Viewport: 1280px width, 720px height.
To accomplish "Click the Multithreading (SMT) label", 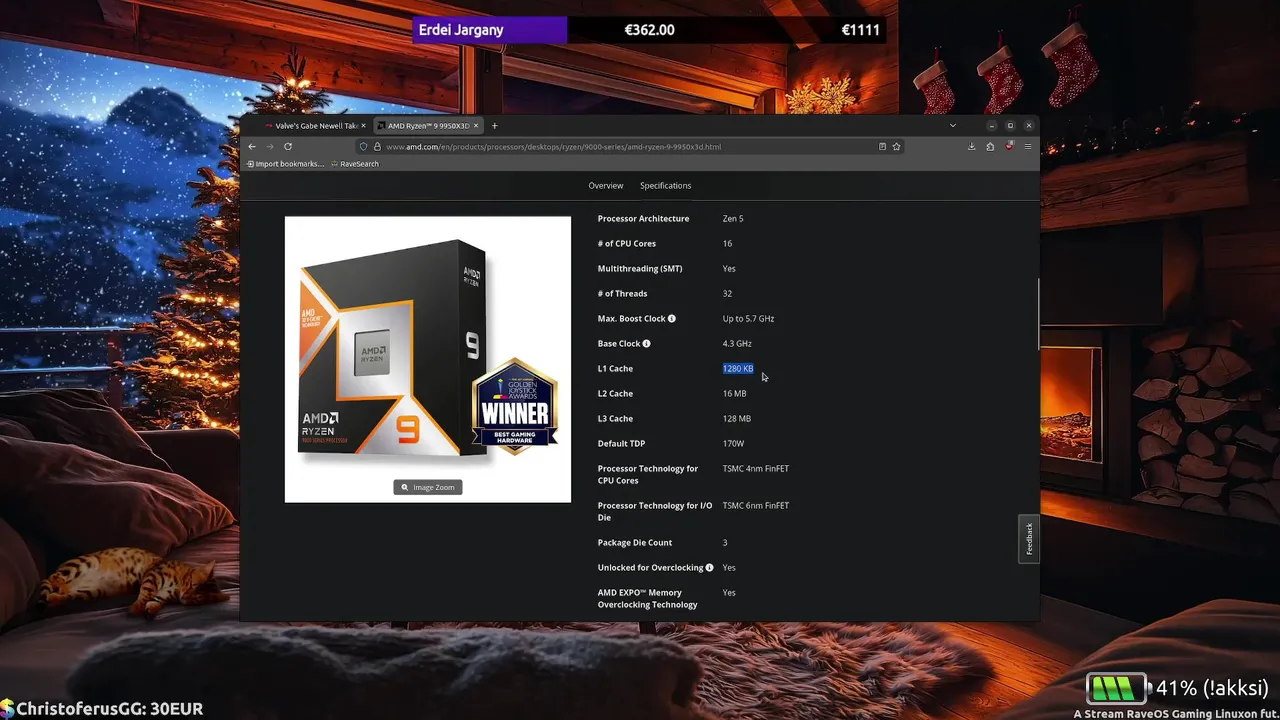I will [640, 268].
